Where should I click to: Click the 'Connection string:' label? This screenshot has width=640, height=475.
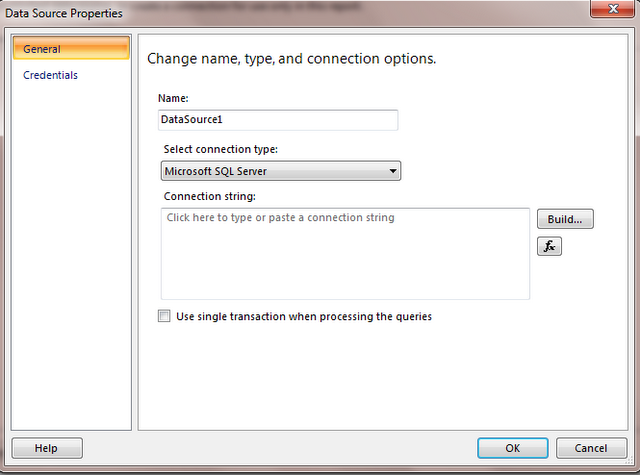[x=210, y=196]
